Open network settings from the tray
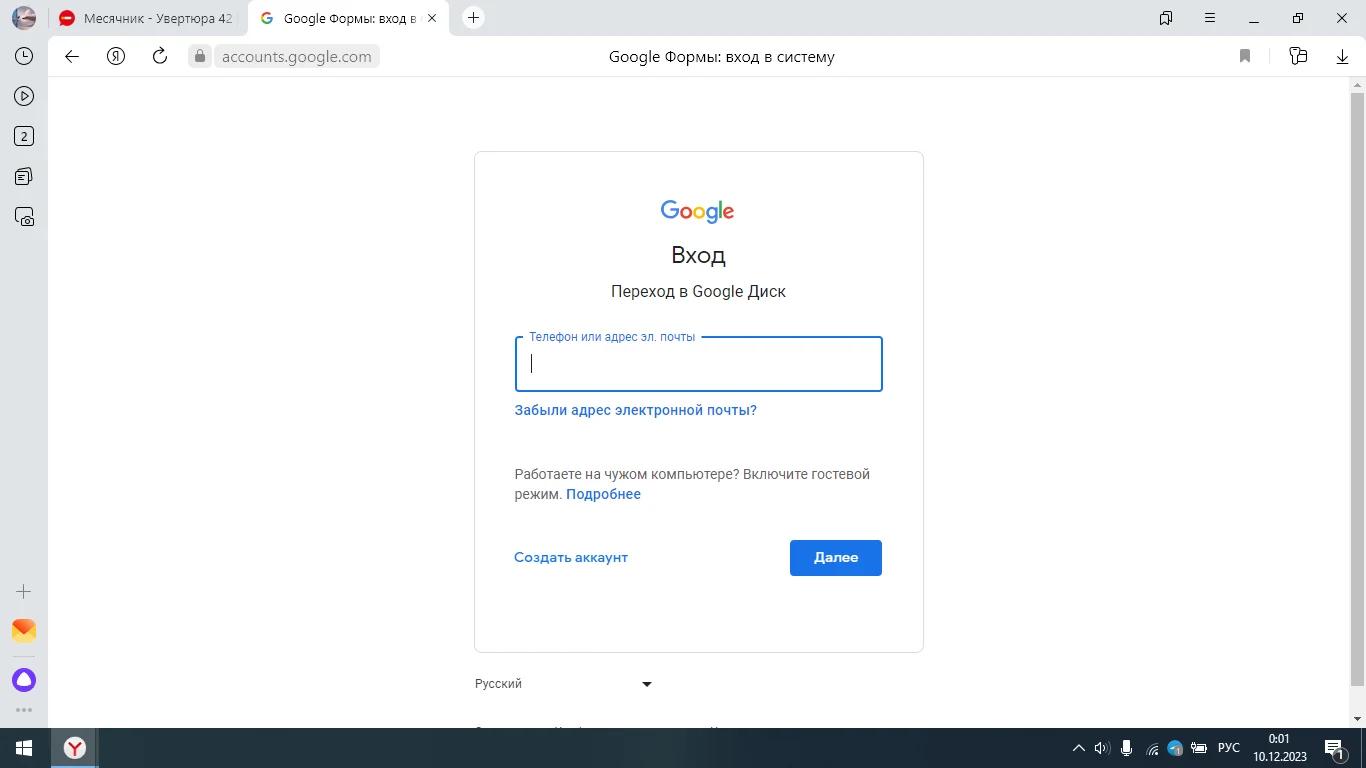Viewport: 1366px width, 768px height. (1152, 748)
